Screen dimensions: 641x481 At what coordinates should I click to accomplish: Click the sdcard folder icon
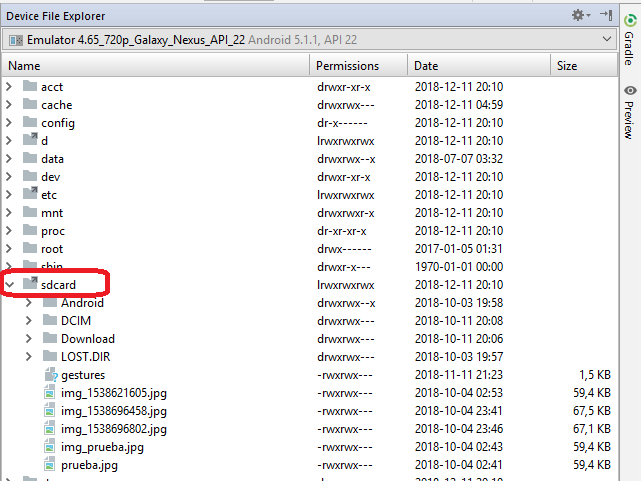point(29,285)
